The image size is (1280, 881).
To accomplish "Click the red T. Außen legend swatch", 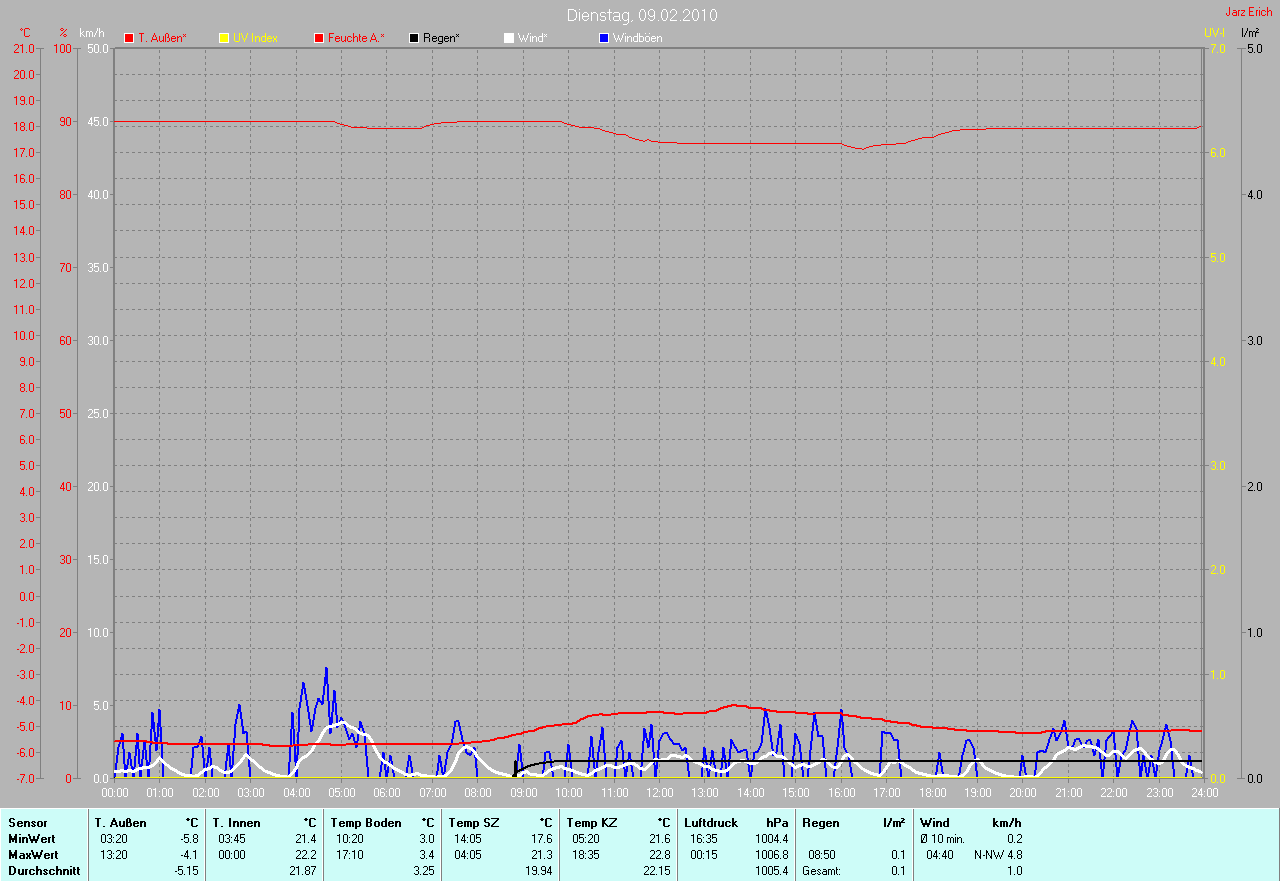I will click(129, 38).
